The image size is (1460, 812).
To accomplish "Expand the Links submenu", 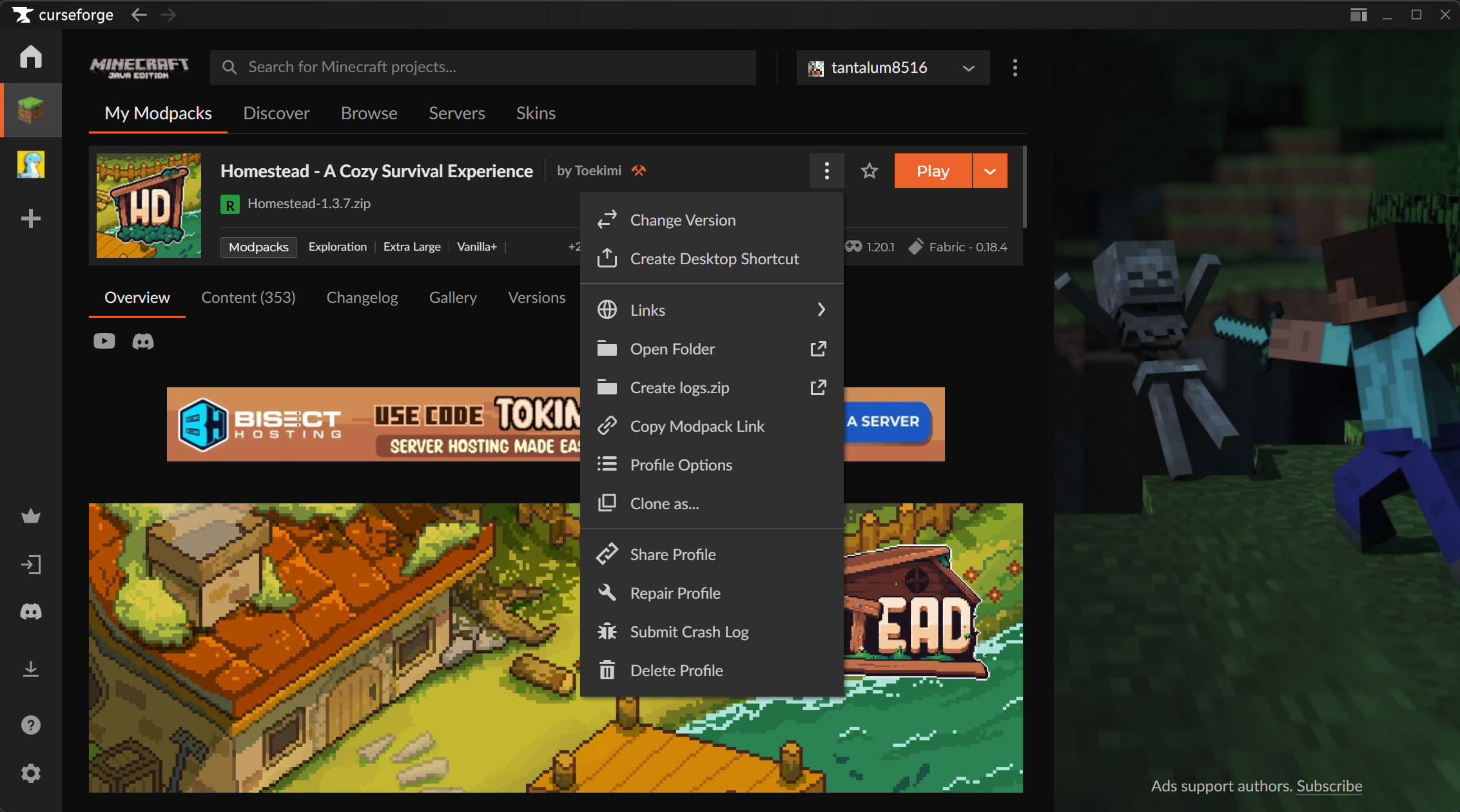I will (x=712, y=310).
